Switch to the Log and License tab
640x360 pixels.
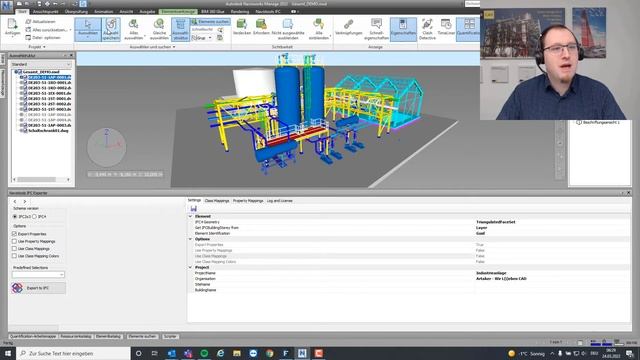point(280,201)
